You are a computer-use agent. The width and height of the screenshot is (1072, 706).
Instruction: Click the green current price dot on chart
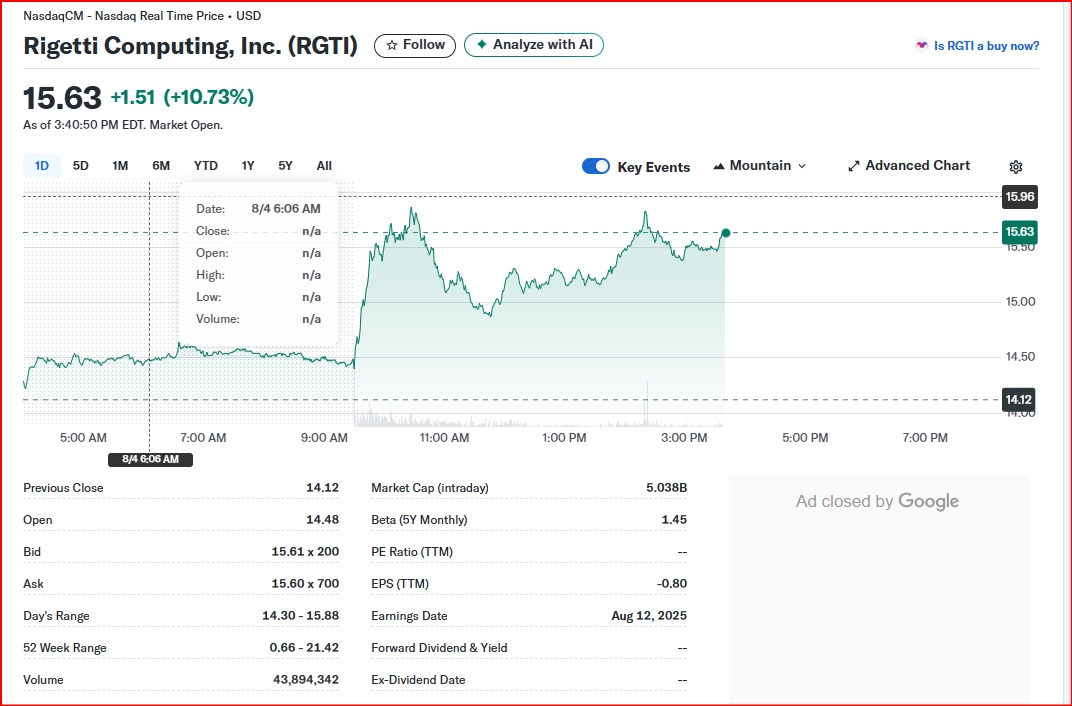[725, 233]
